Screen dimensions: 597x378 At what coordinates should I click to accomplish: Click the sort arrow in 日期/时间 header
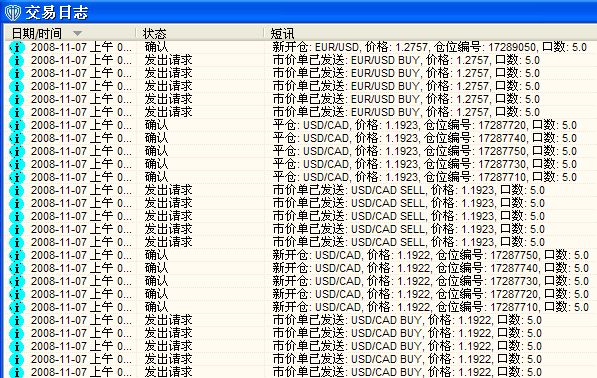77,33
